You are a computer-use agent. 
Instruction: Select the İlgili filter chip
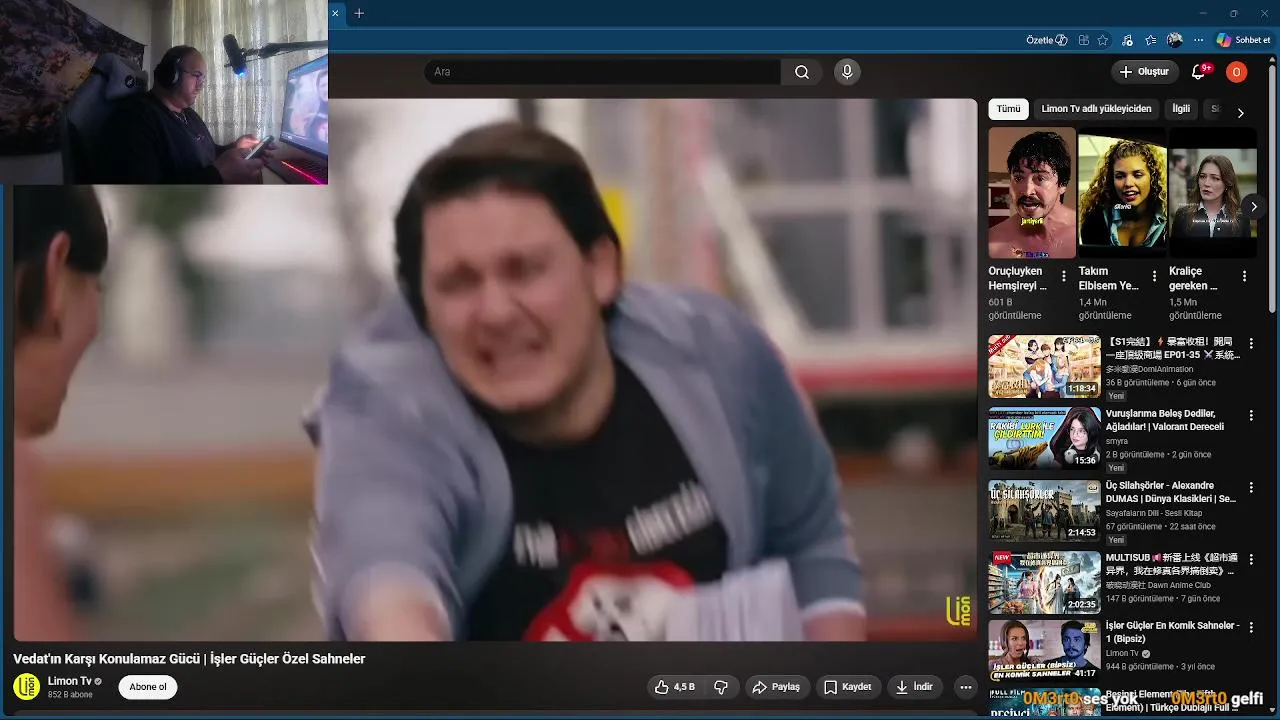(1181, 109)
